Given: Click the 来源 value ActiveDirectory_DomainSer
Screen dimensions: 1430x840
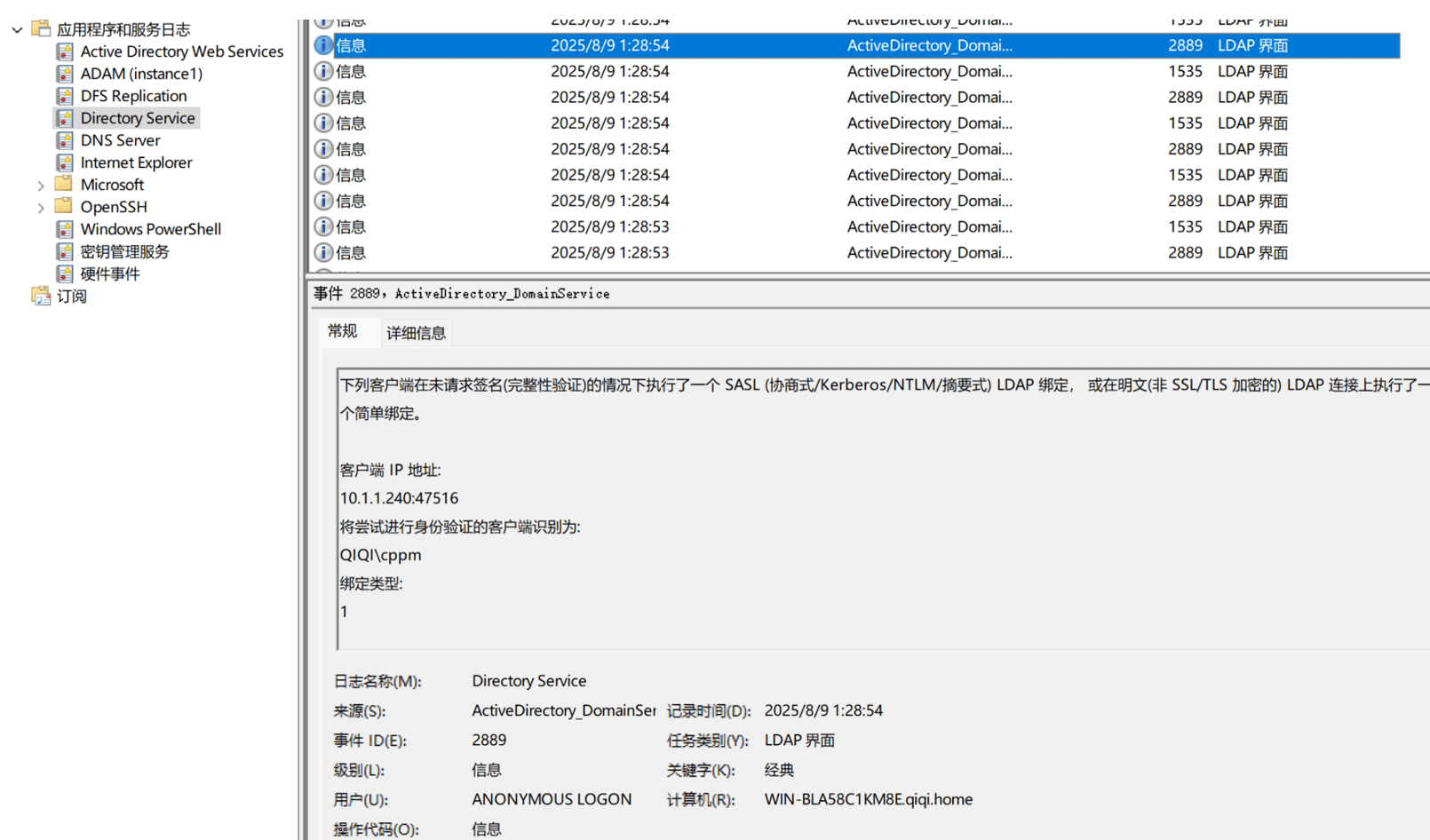Looking at the screenshot, I should [x=564, y=710].
